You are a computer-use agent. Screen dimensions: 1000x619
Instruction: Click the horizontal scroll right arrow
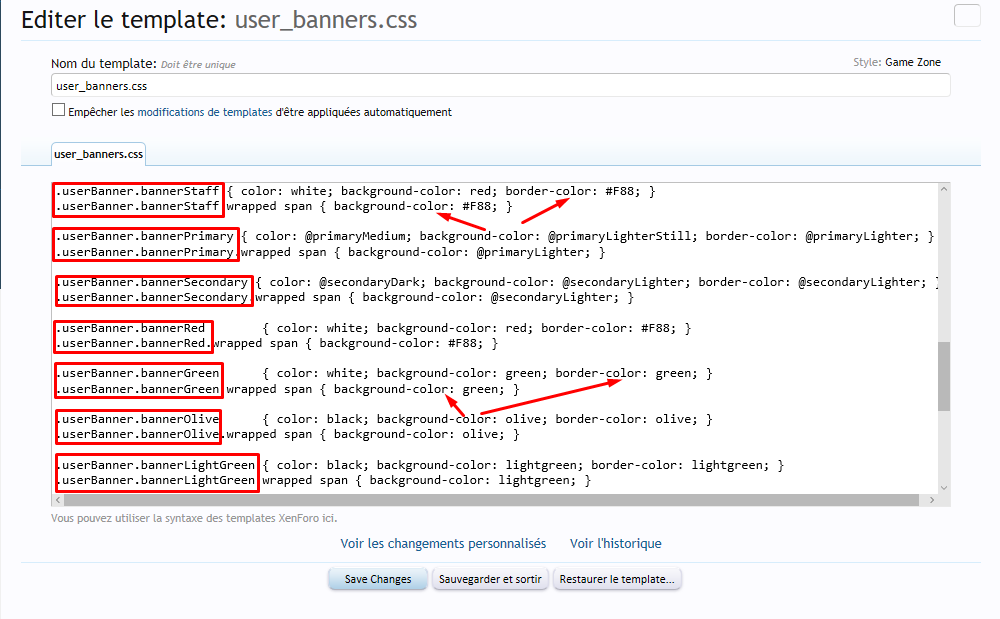930,500
